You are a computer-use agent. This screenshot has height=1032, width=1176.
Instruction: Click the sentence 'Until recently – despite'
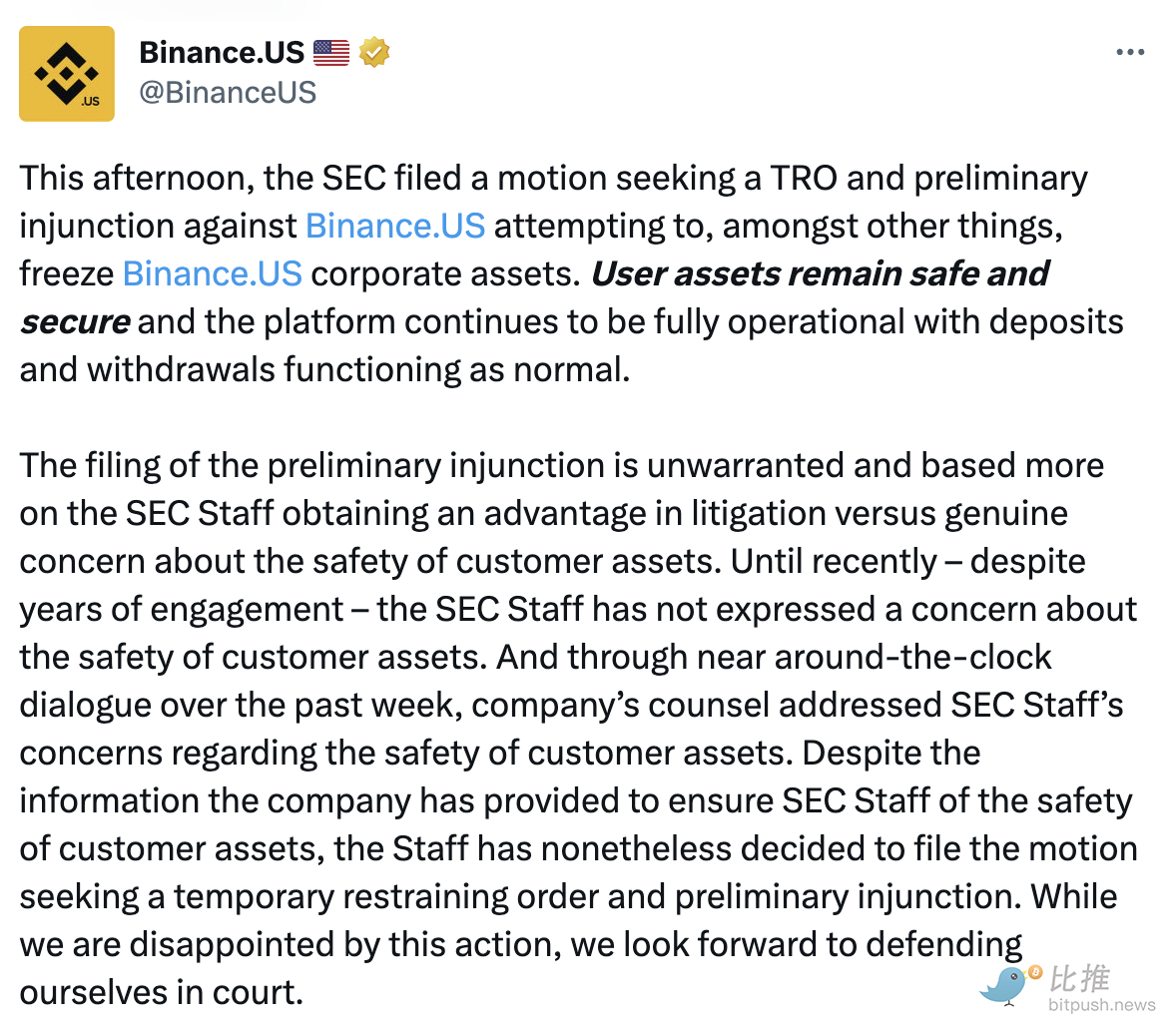[x=908, y=561]
